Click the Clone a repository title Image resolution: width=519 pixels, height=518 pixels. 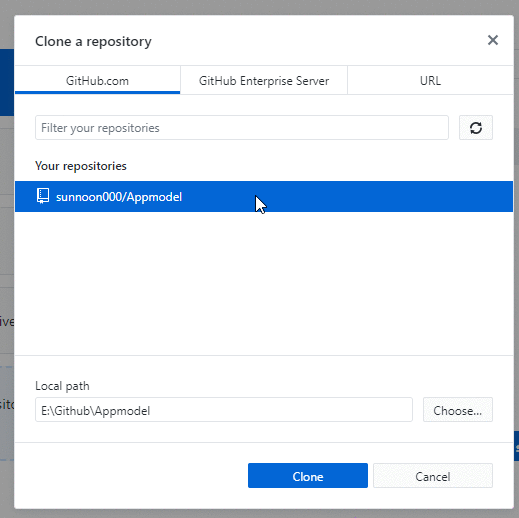(93, 41)
